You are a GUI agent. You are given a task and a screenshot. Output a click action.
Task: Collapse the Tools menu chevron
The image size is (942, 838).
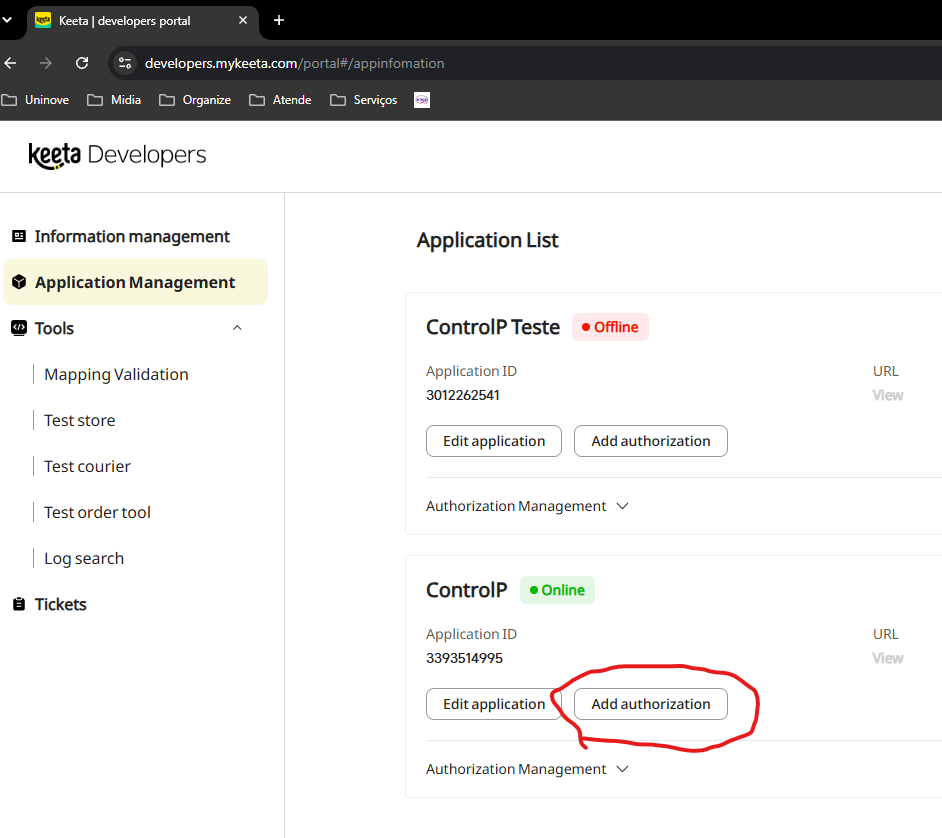[x=237, y=328]
